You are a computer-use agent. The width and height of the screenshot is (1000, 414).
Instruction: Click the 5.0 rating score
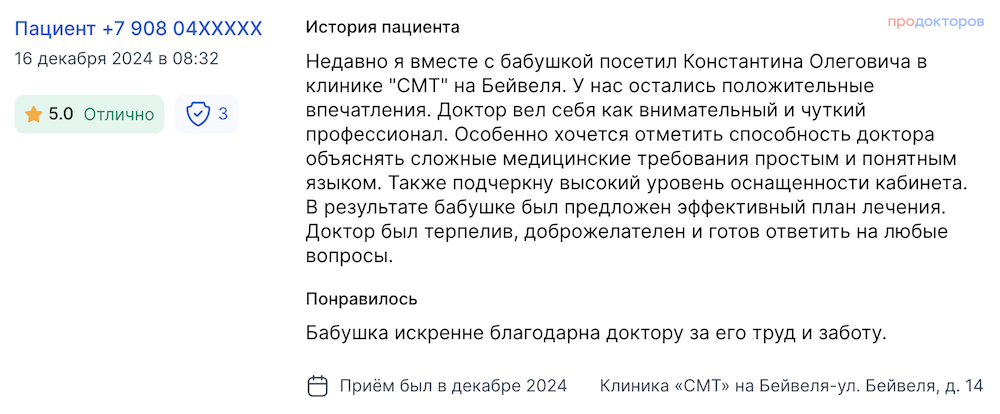pyautogui.click(x=61, y=115)
